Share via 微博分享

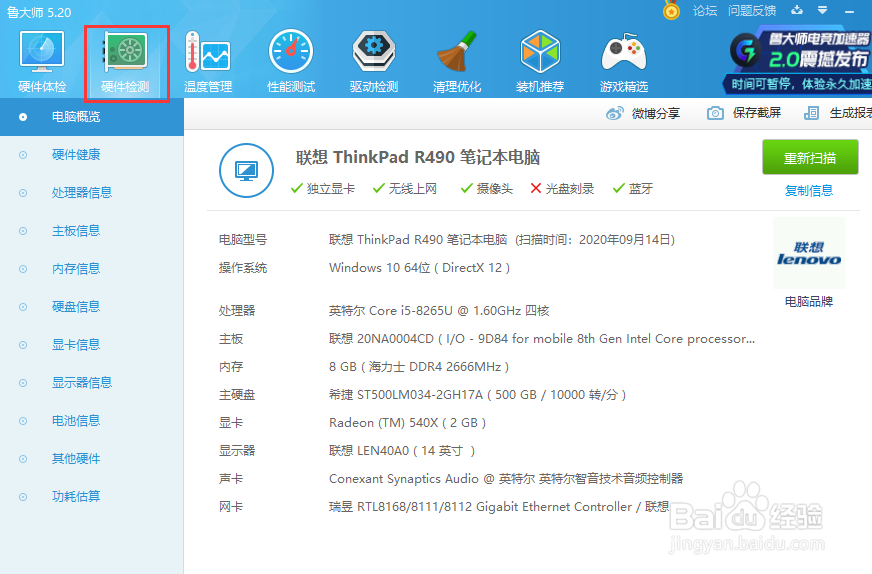[x=643, y=113]
